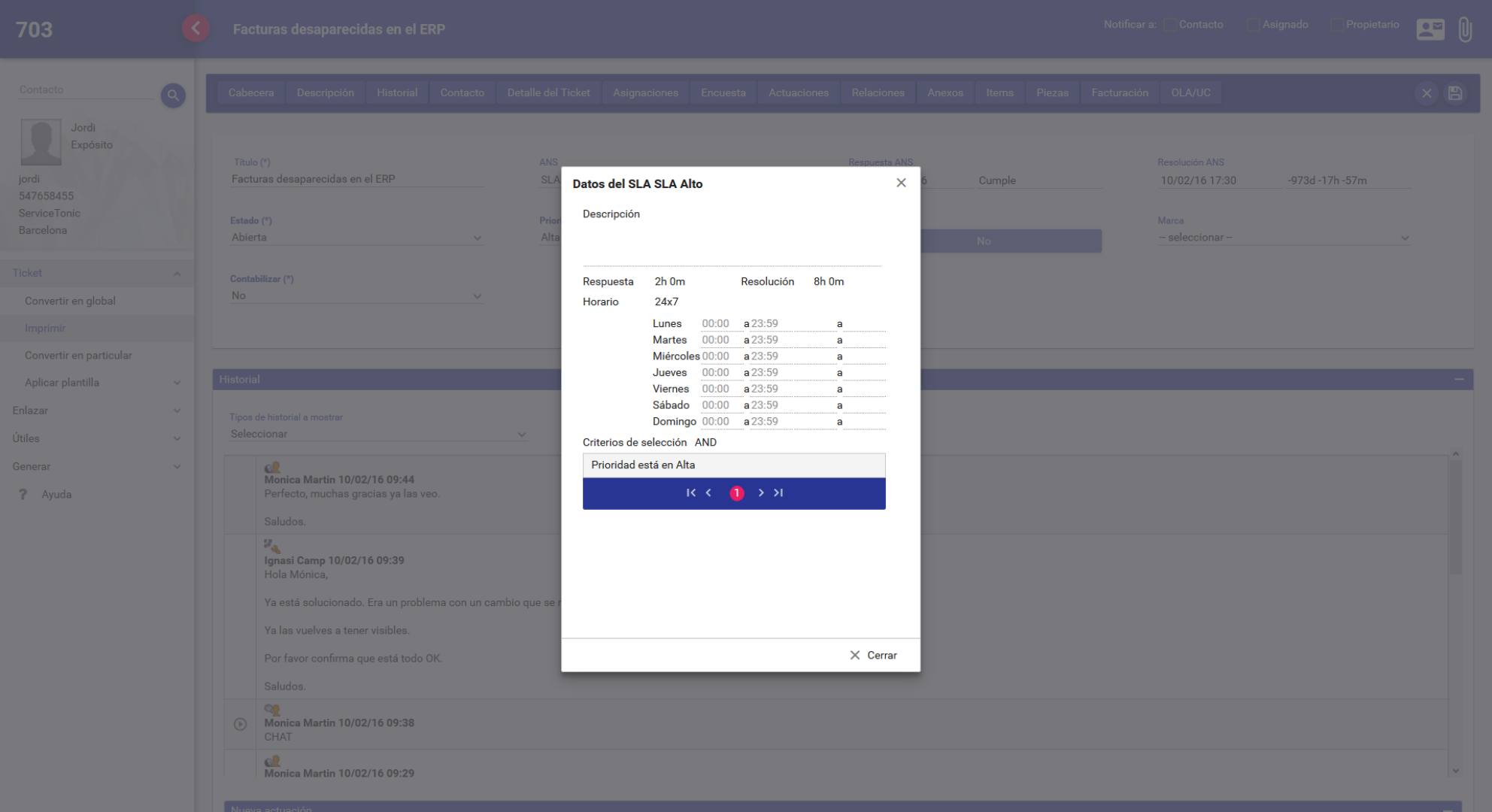The width and height of the screenshot is (1492, 812).
Task: Toggle Notificar a Propietario checkbox
Action: 1337,25
